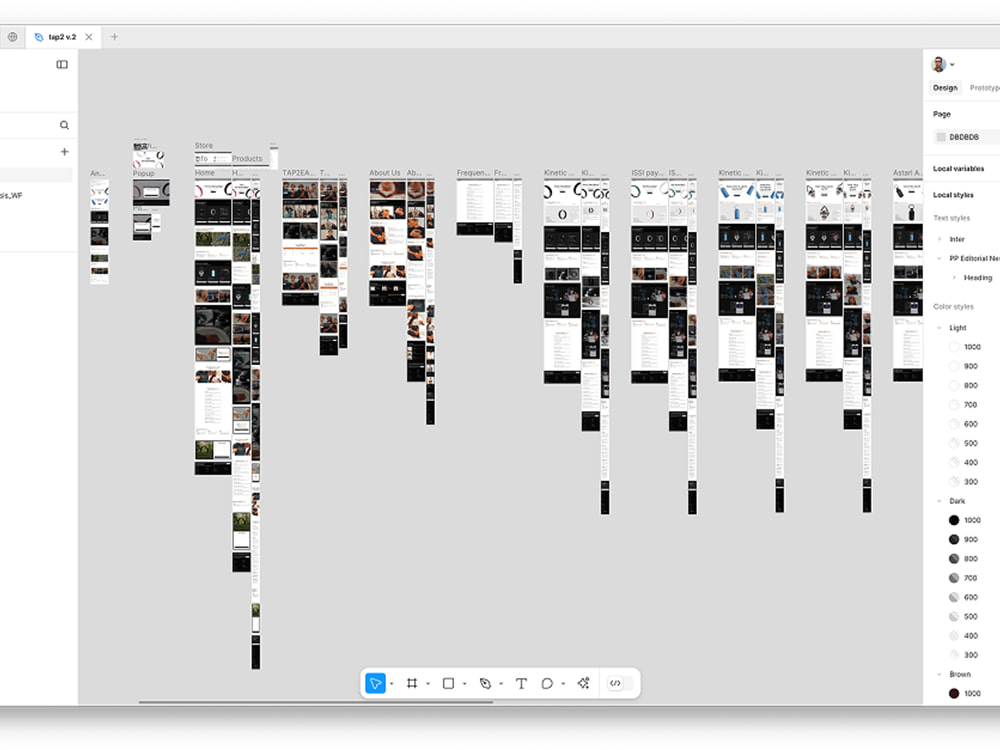
Task: Click the horizontal canvas scrollbar
Action: point(316,702)
